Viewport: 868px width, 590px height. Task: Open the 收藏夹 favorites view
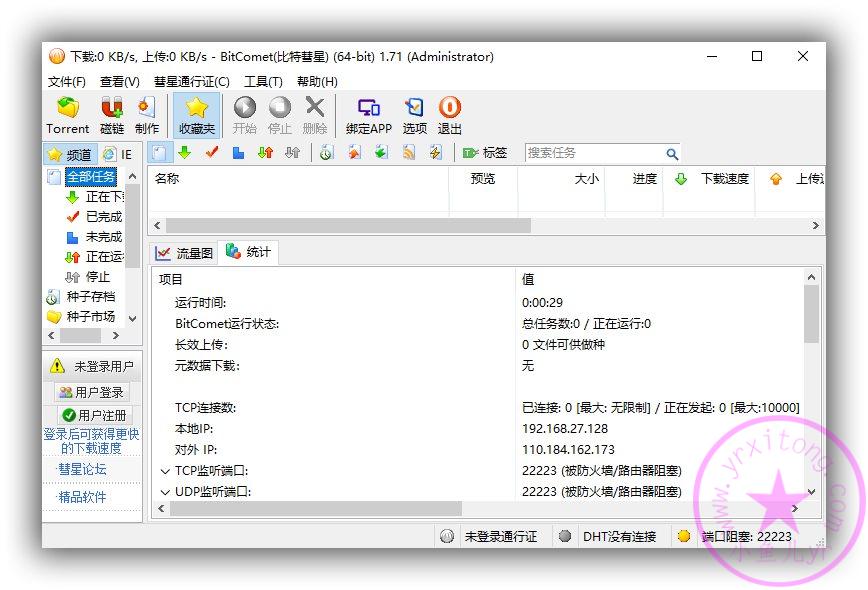click(196, 113)
